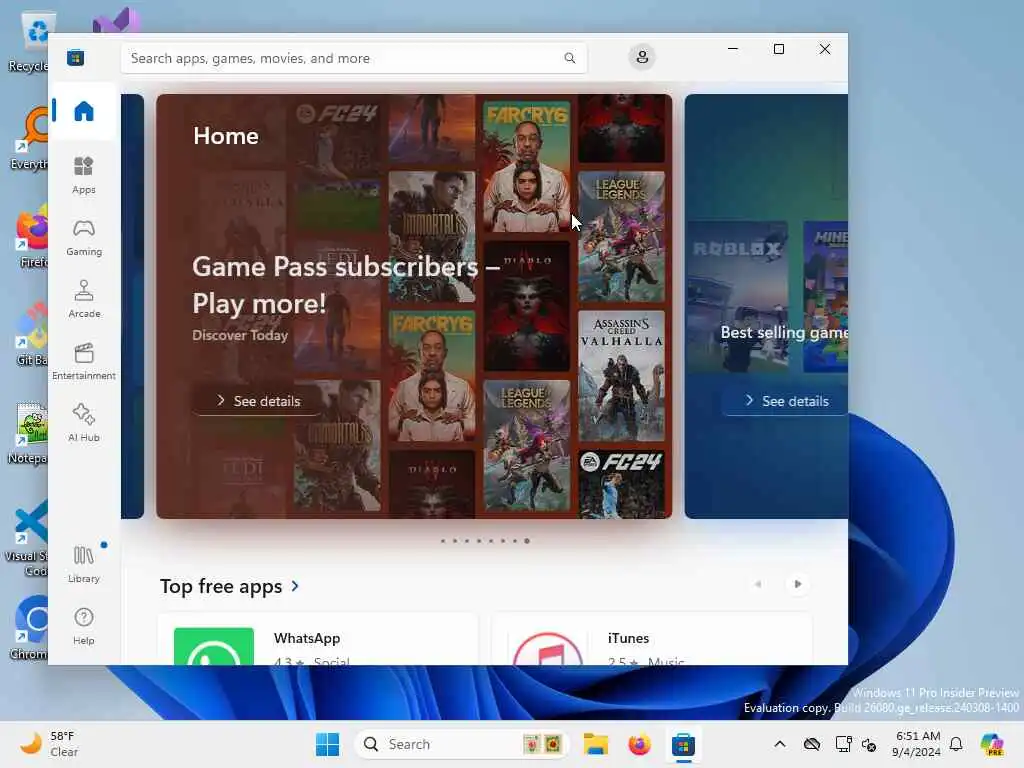Open the Library in the sidebar
Screen dimensions: 1024x768
point(84,564)
